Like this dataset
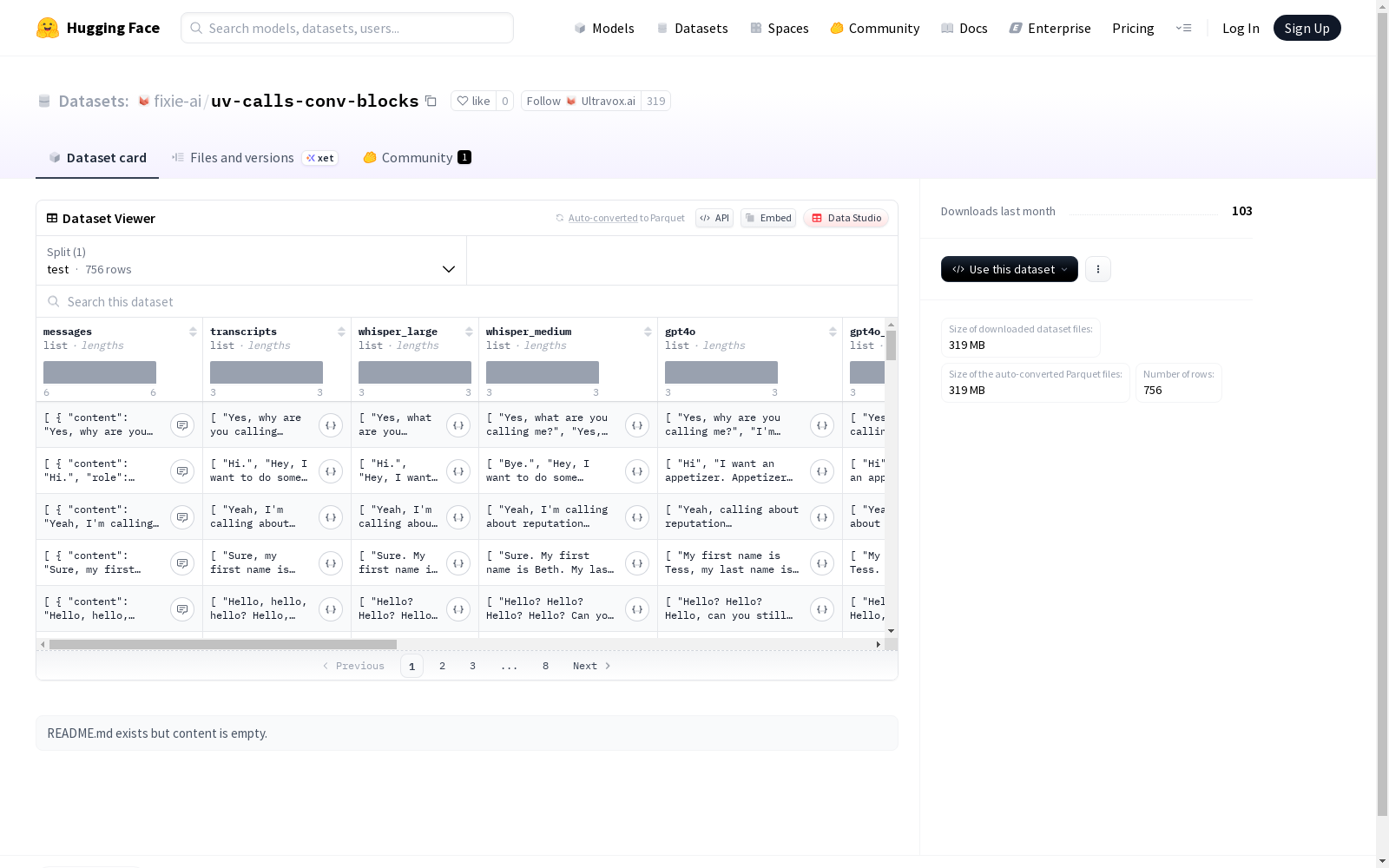Viewport: 1389px width, 868px height. 474,101
